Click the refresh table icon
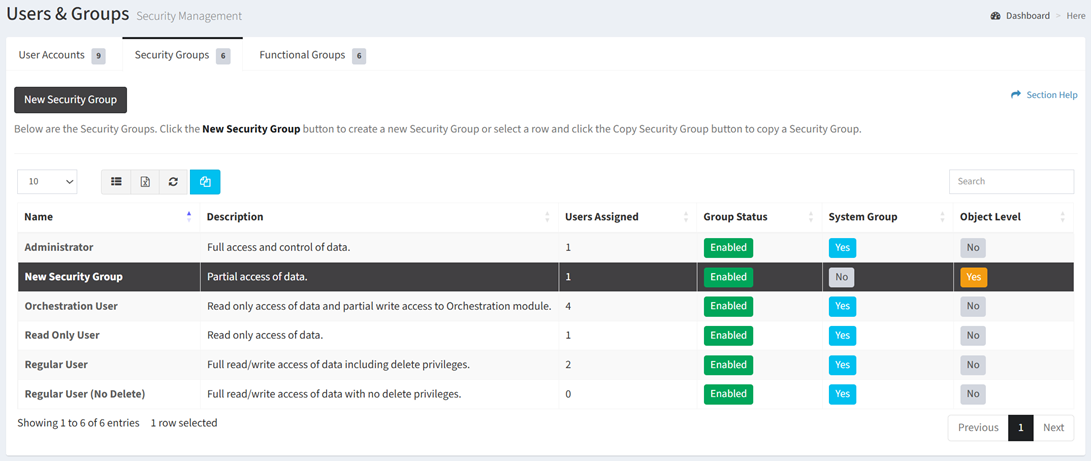The width and height of the screenshot is (1091, 461). coord(174,181)
